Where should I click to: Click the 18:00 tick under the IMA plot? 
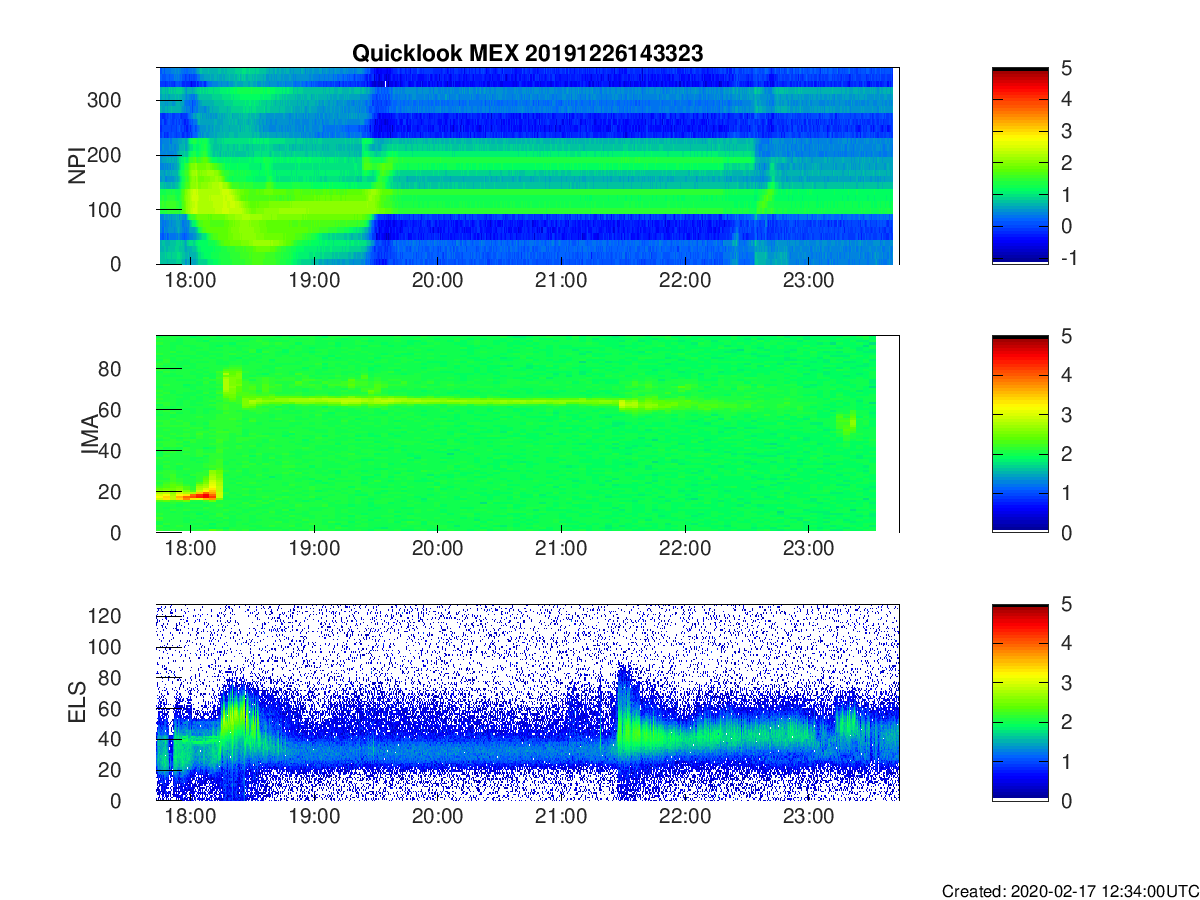point(190,549)
